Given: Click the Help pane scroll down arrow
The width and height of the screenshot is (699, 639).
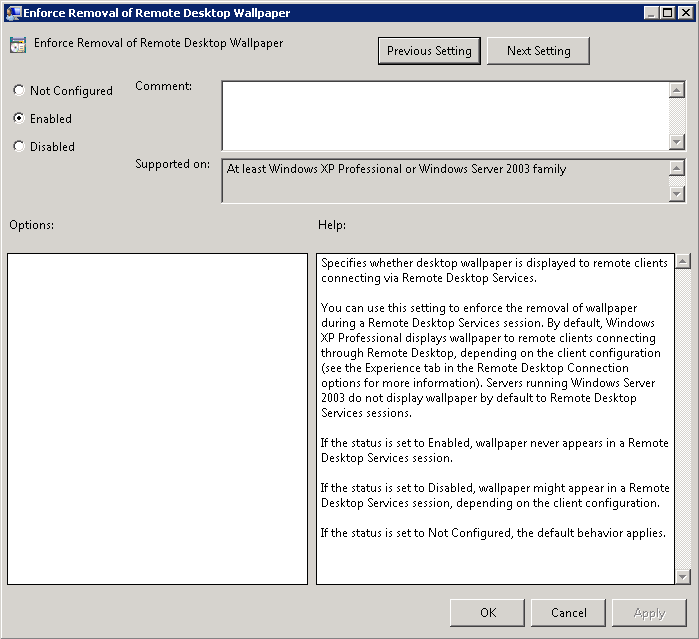Looking at the screenshot, I should [x=683, y=577].
